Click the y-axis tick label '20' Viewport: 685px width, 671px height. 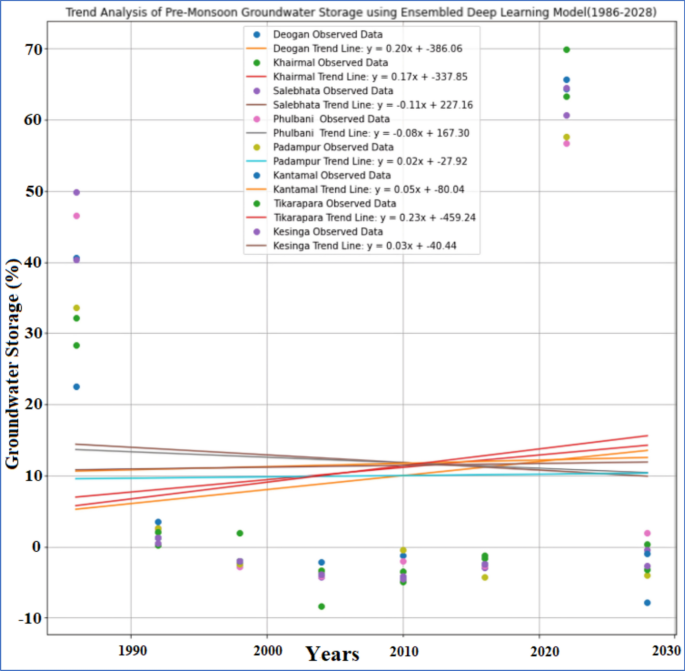point(33,405)
